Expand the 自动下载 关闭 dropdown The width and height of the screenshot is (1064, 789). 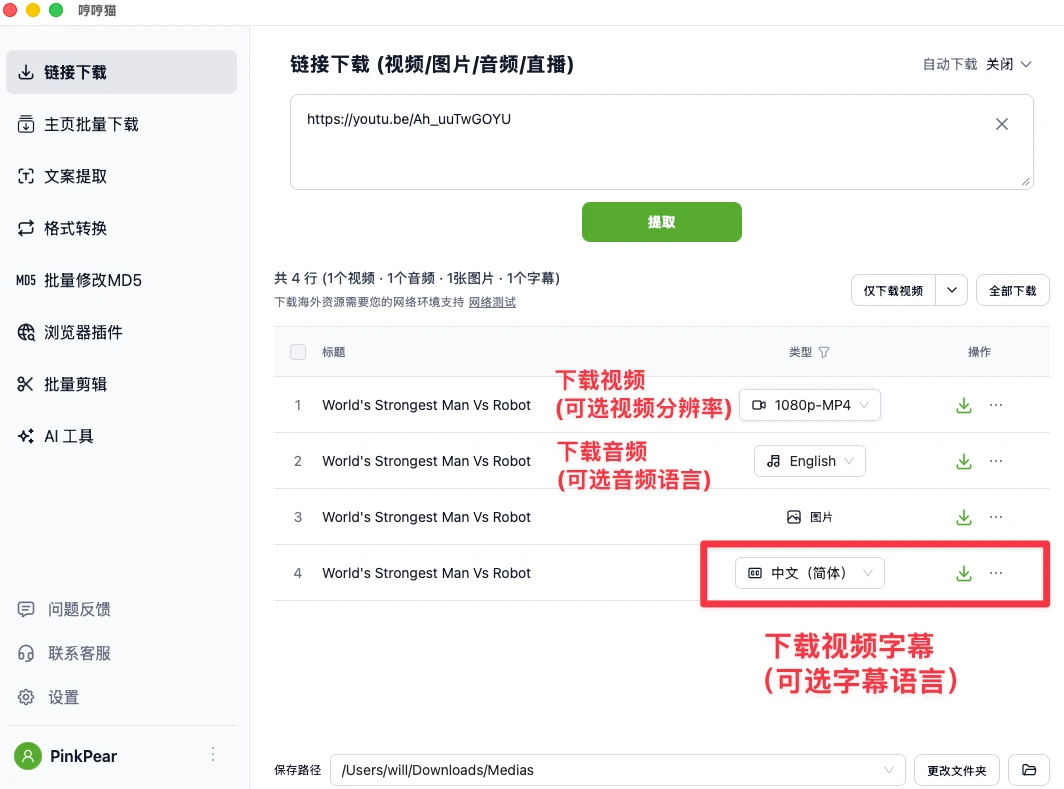click(1010, 64)
